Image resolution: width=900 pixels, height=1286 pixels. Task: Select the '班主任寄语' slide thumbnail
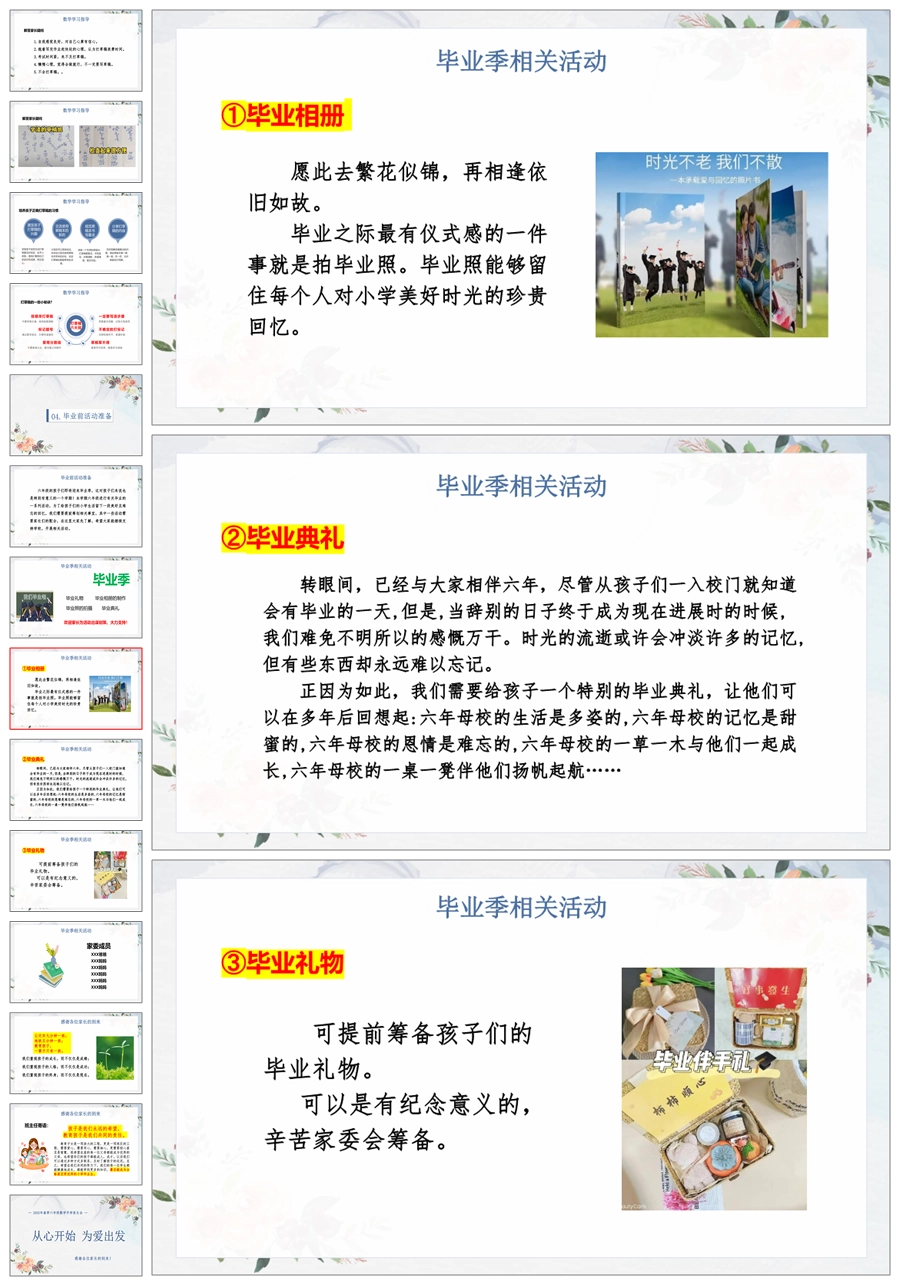point(76,1143)
